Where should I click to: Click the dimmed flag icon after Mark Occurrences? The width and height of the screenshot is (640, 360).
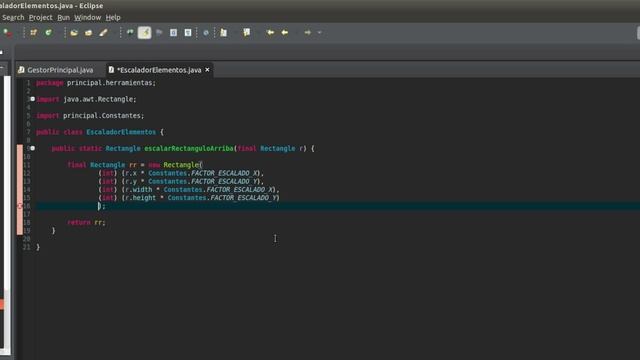[159, 33]
